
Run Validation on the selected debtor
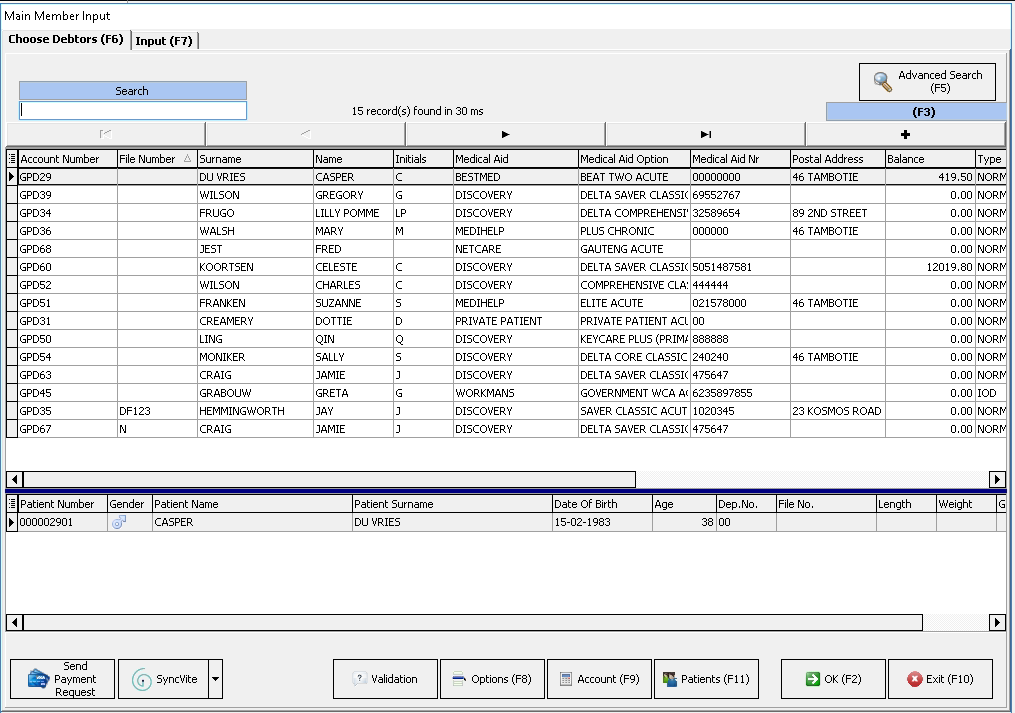click(x=385, y=679)
